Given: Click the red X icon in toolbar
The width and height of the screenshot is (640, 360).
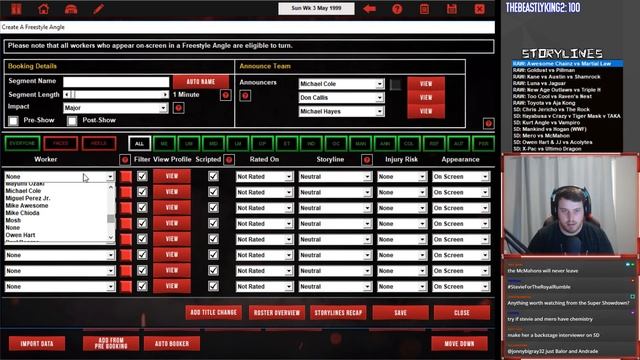Looking at the screenshot, I should pos(480,9).
